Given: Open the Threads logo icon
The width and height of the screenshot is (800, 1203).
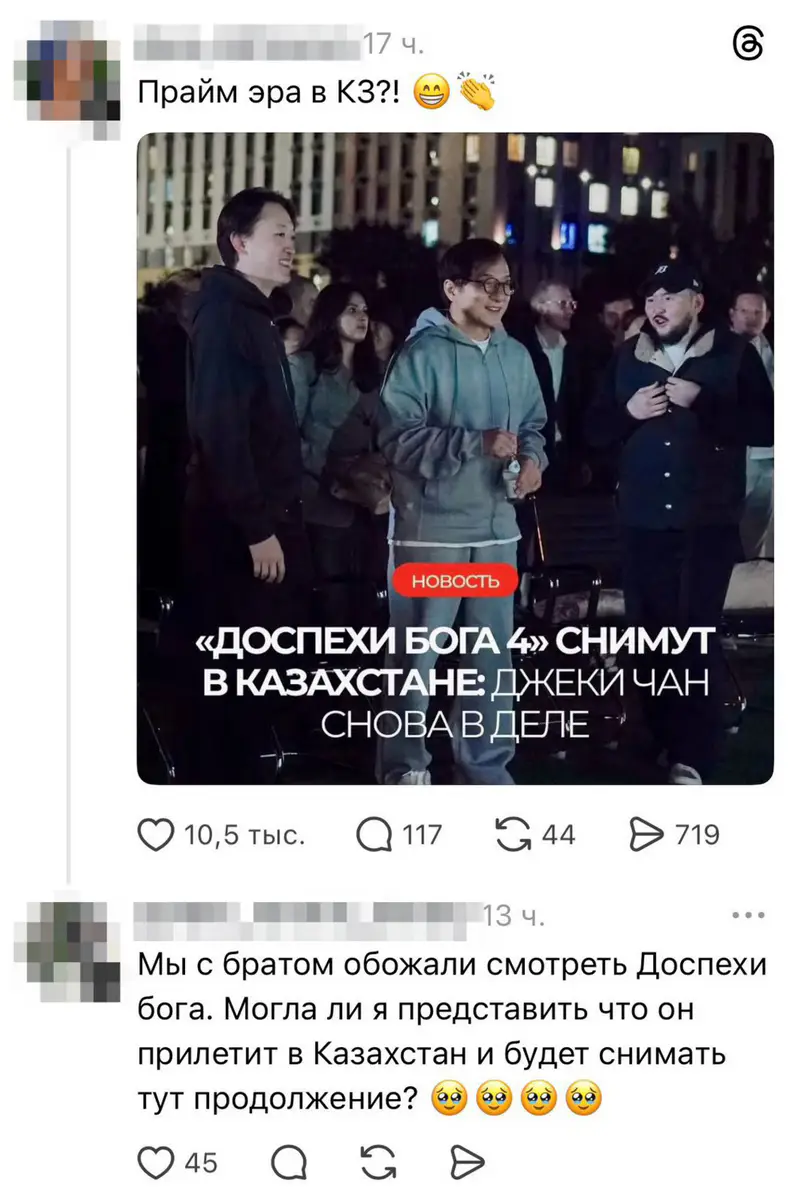Looking at the screenshot, I should [747, 45].
